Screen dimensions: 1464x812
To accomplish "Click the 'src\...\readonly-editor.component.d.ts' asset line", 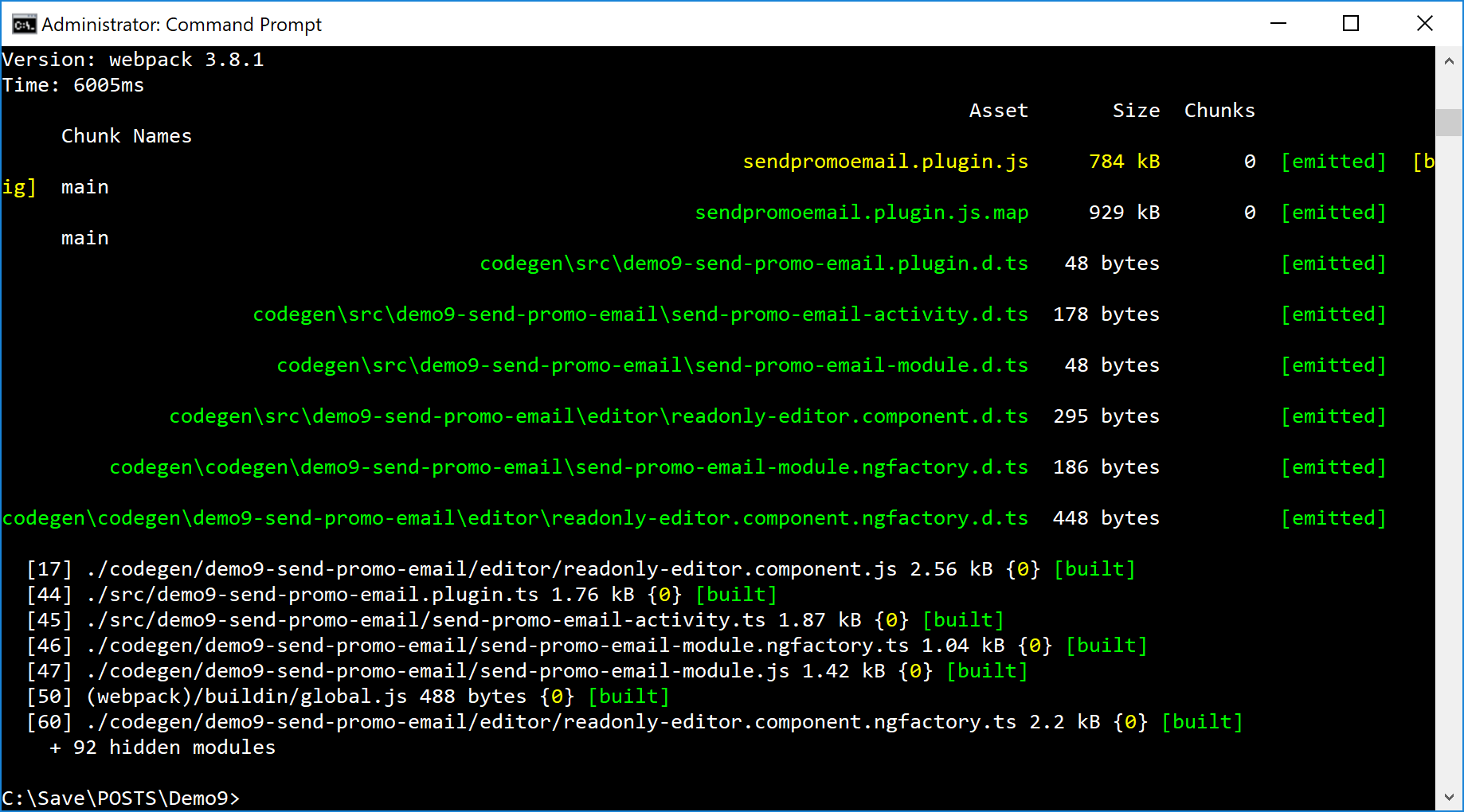I will [x=599, y=416].
